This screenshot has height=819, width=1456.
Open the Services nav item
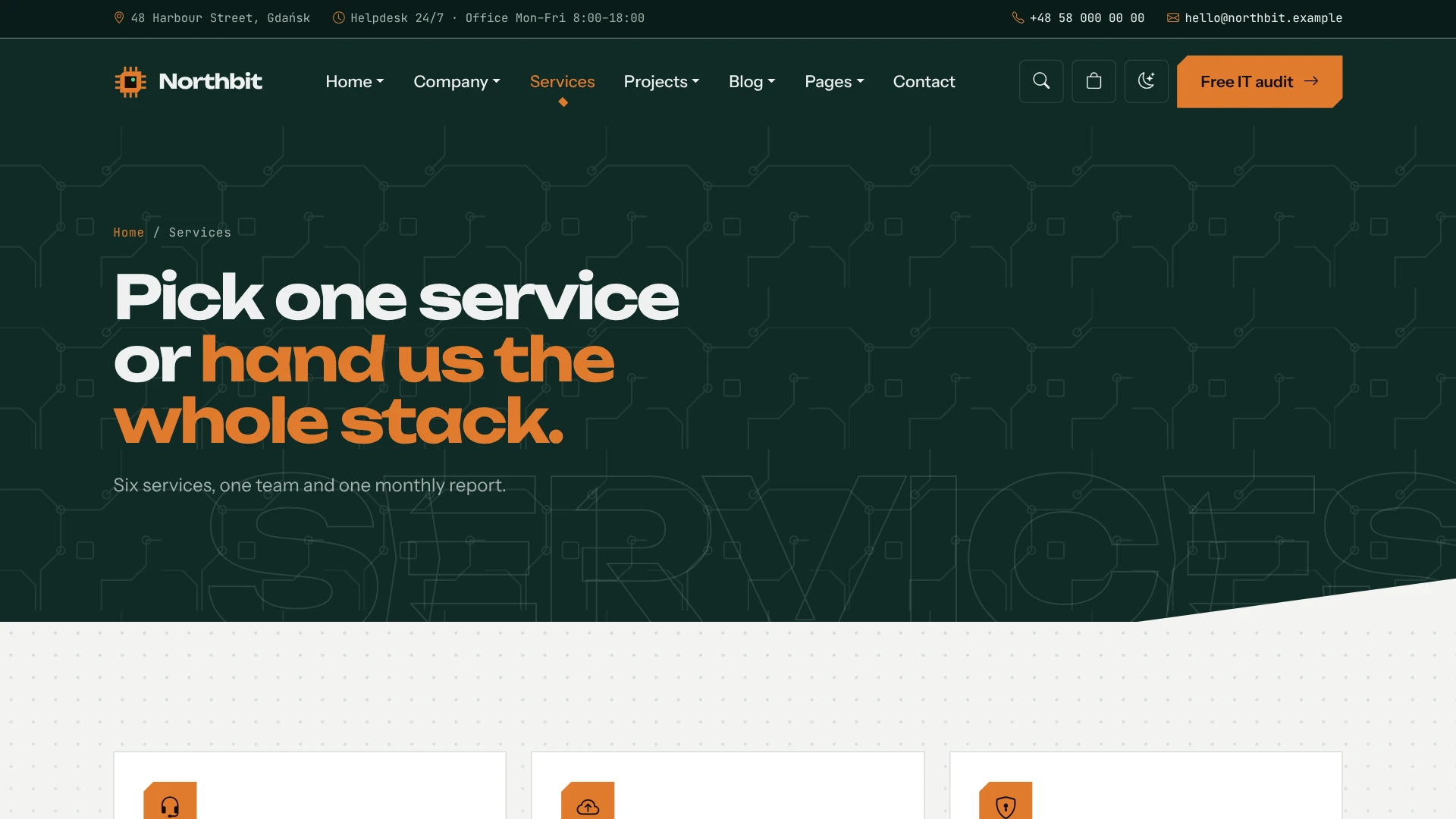tap(562, 81)
